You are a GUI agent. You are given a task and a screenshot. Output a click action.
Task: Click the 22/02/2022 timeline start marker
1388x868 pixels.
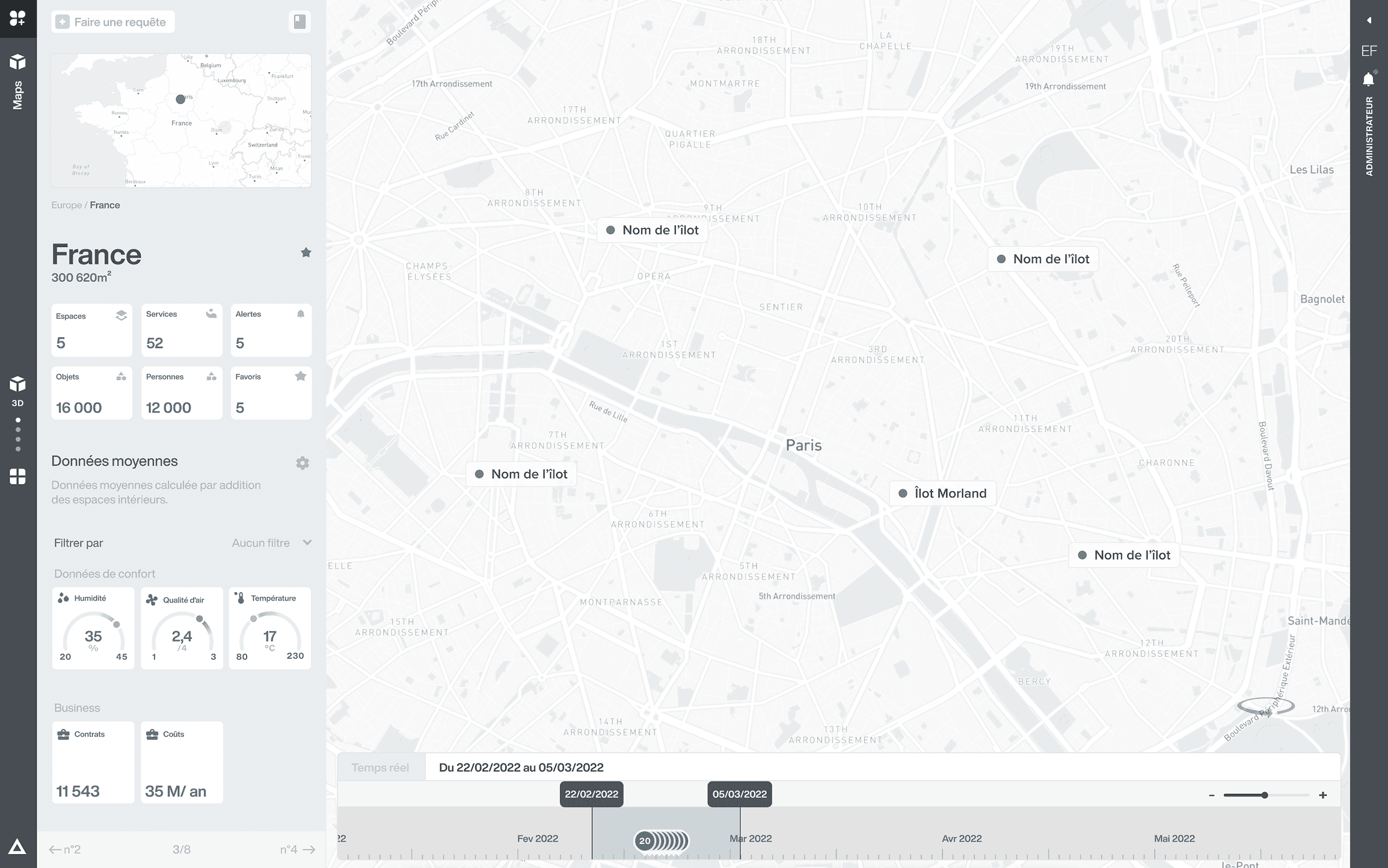(x=591, y=794)
